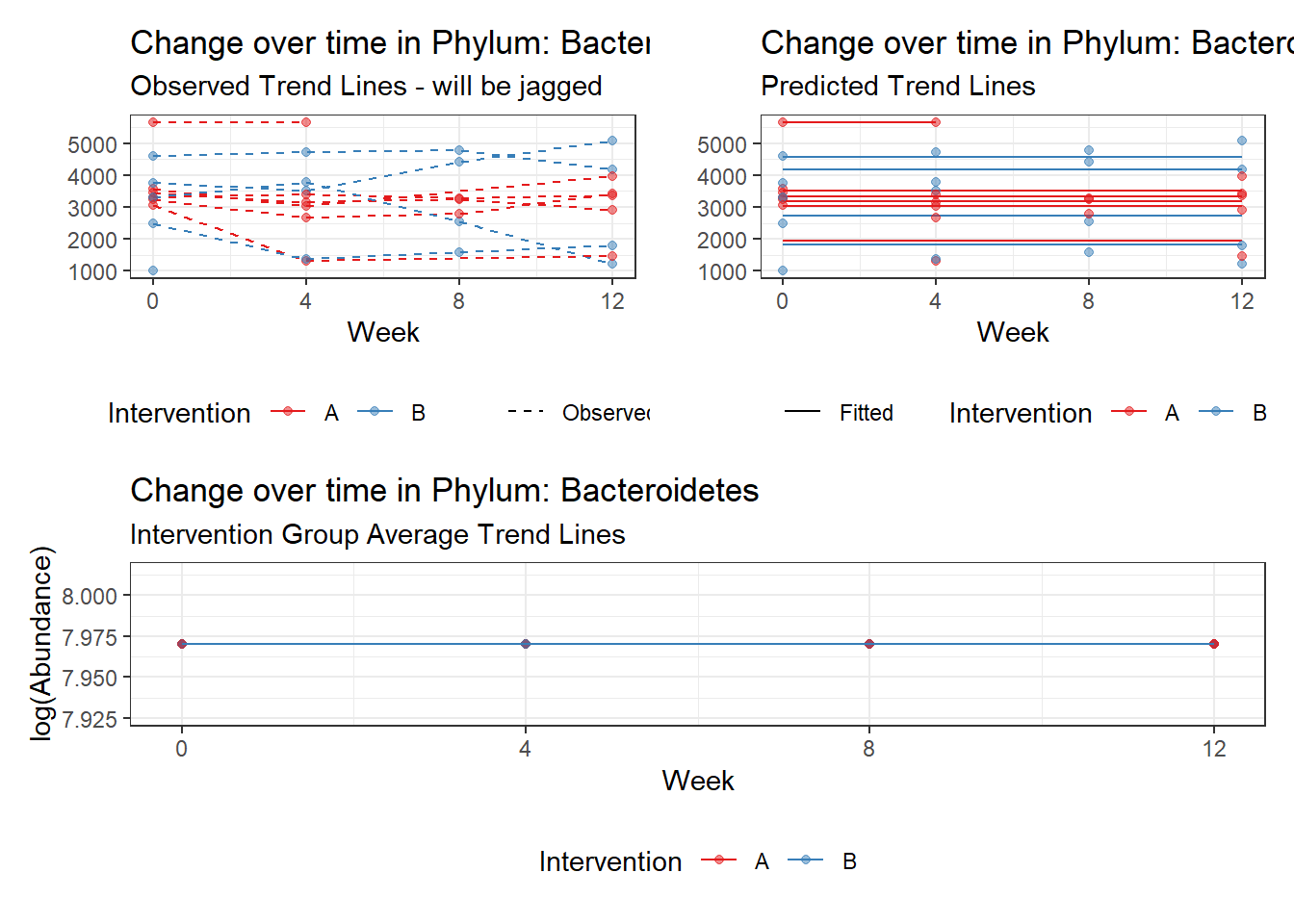
Task: Click the "Observed Trend Lines - will be jagged" subtitle
Action: point(366,87)
